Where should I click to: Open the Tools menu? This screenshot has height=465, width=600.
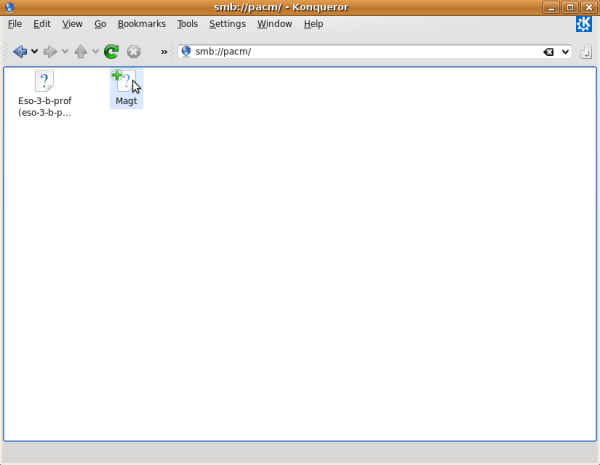point(187,23)
